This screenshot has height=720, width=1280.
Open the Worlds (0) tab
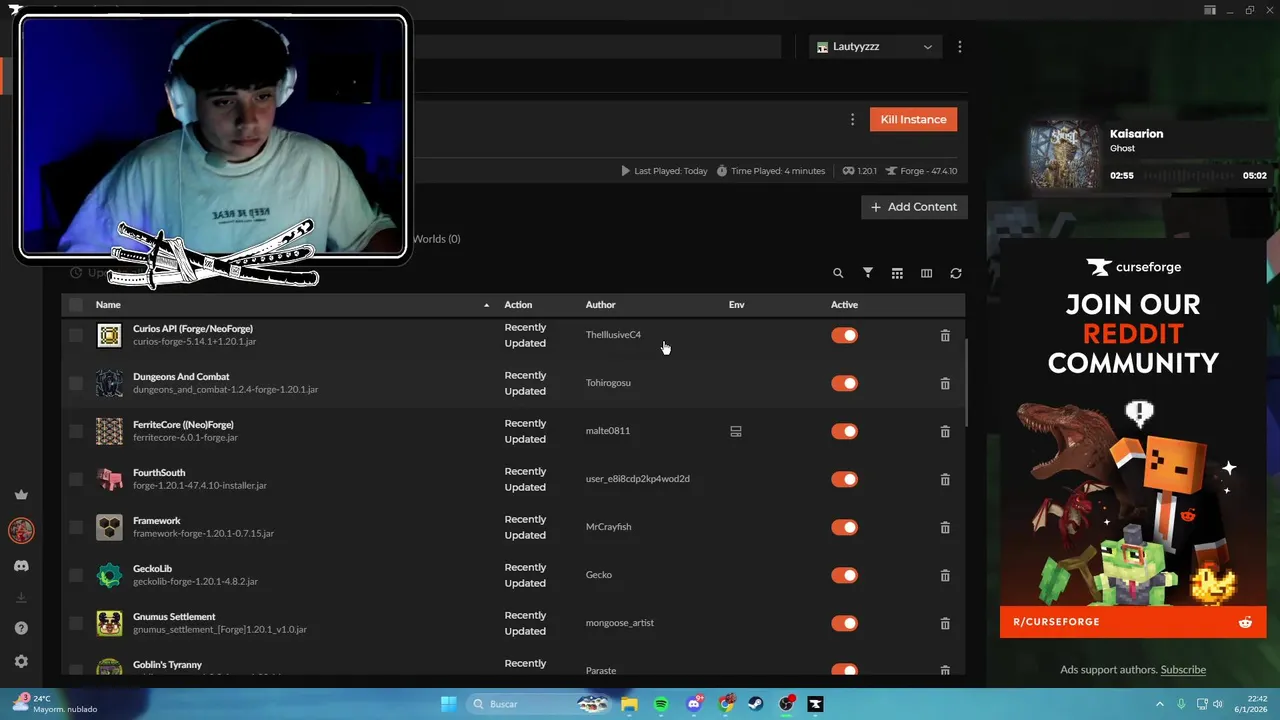coord(436,239)
